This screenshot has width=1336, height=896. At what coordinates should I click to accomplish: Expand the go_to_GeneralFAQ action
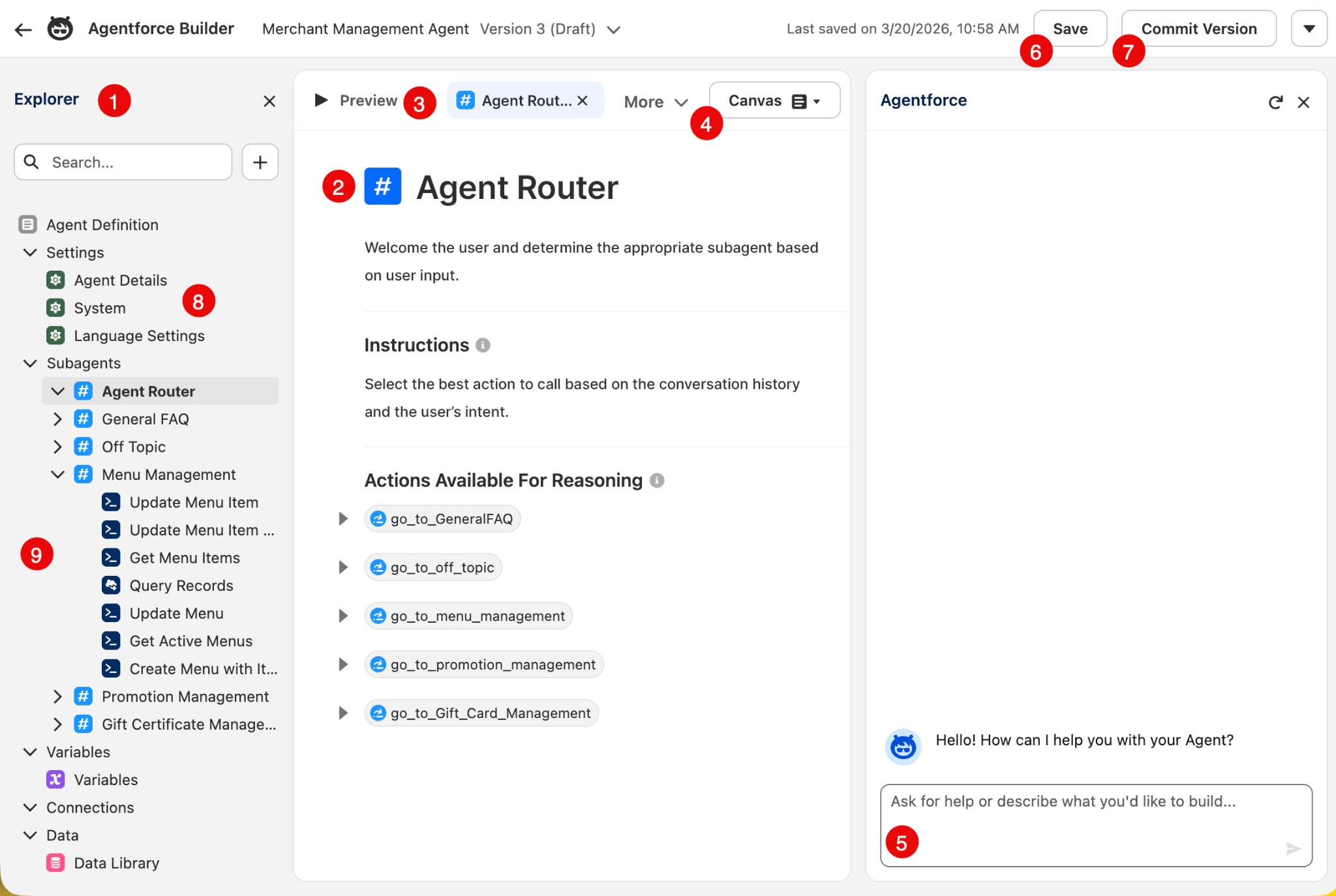pos(342,519)
